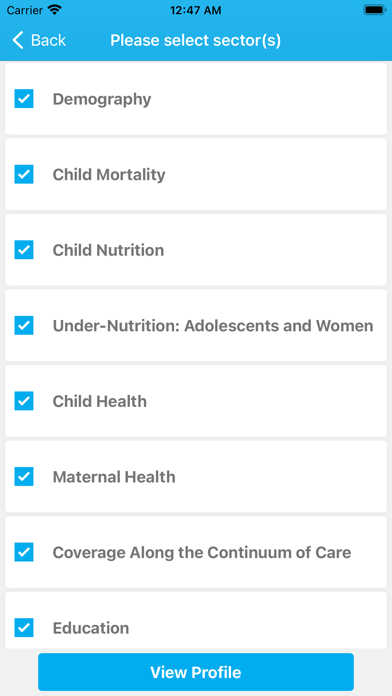Tap the Child Nutrition sector text
The image size is (392, 696).
coord(108,250)
